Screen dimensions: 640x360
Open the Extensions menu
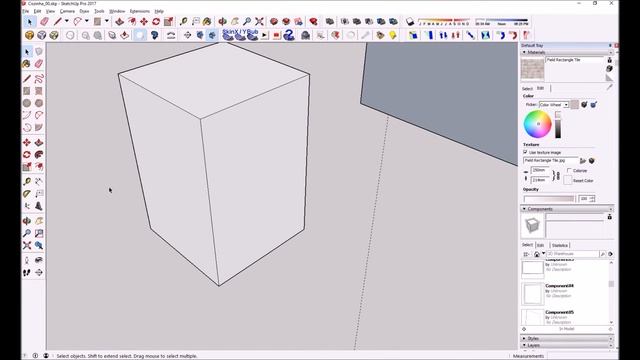[x=140, y=11]
